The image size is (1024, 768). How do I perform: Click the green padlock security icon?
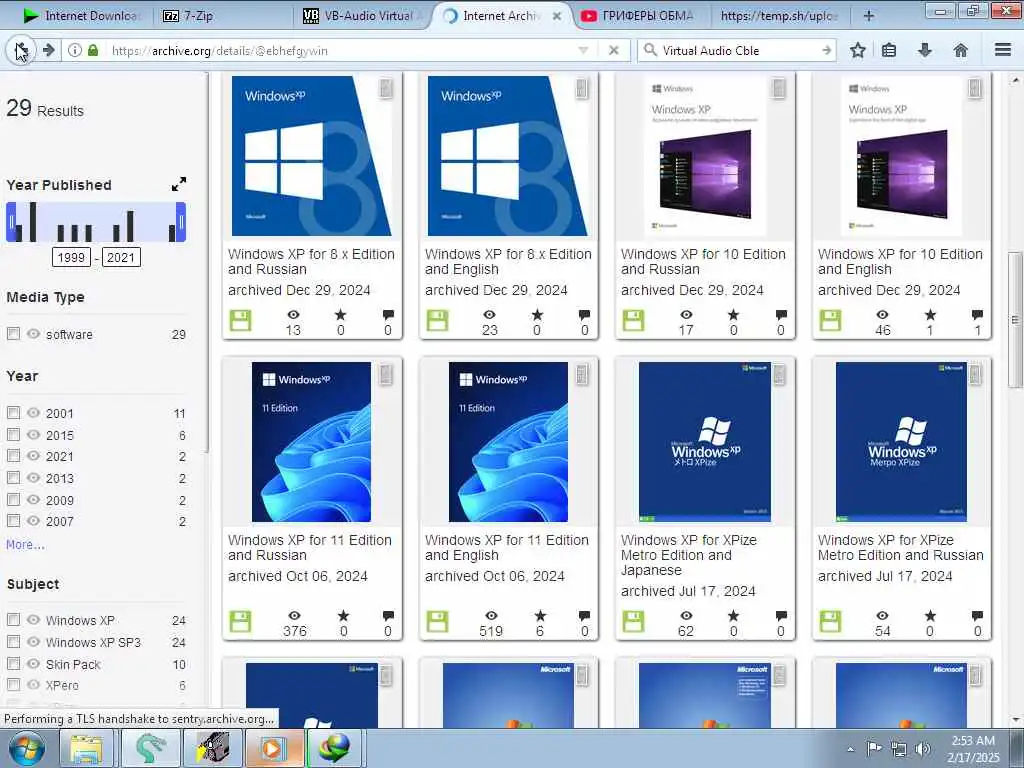point(93,50)
